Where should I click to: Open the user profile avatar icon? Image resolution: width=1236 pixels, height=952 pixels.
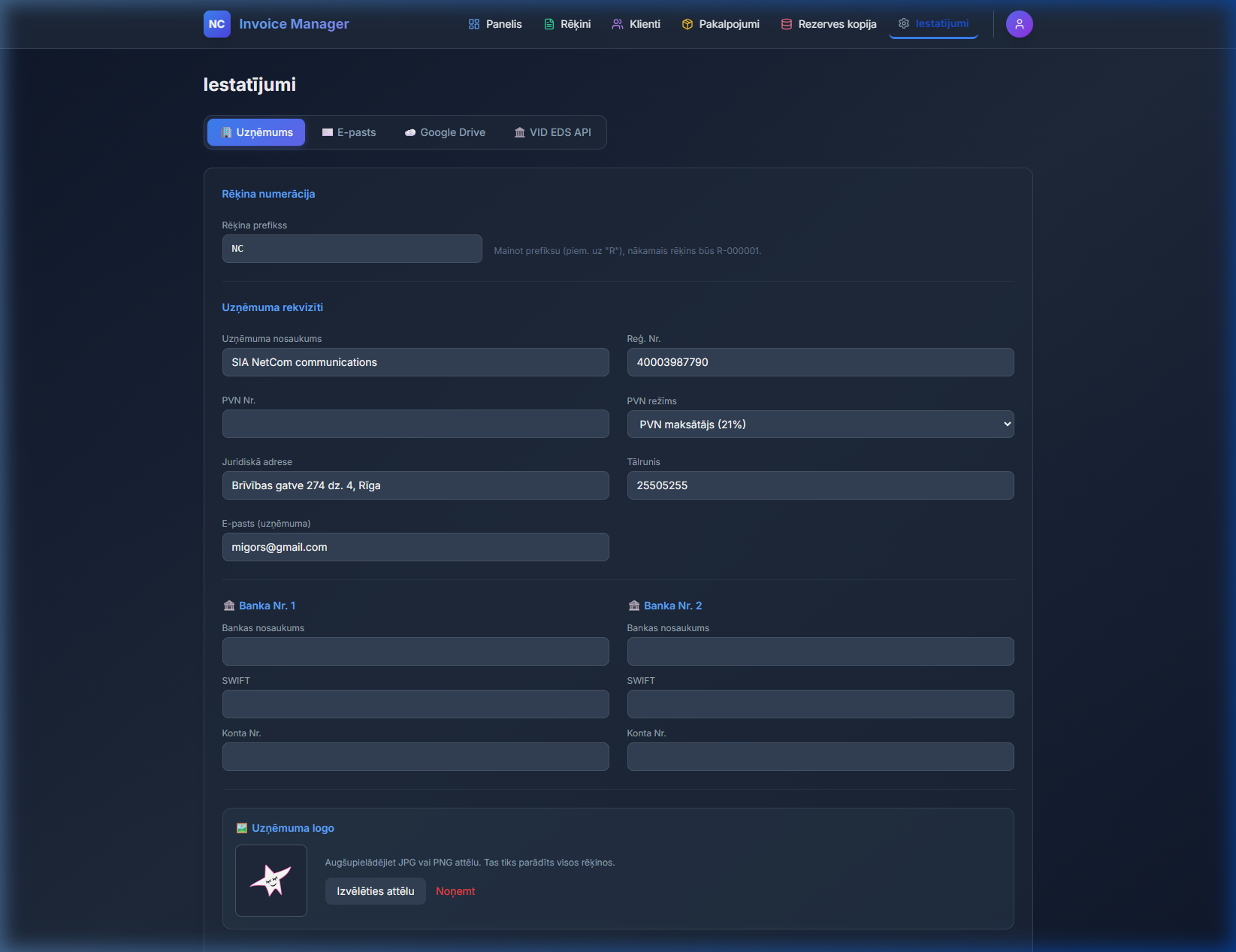coord(1019,24)
